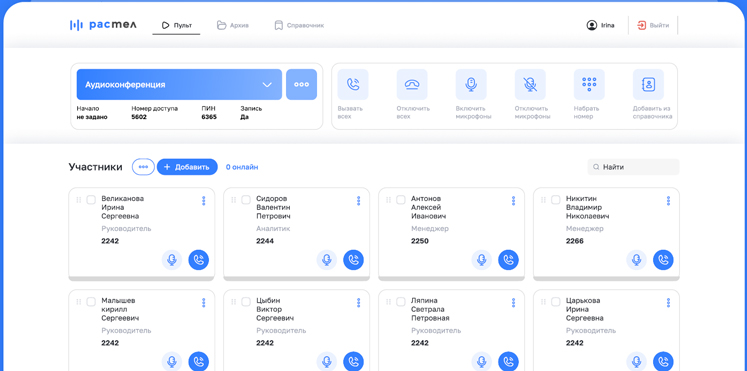Open the Набрать номер dial pad
Screen dimensions: 747x371
tap(589, 84)
